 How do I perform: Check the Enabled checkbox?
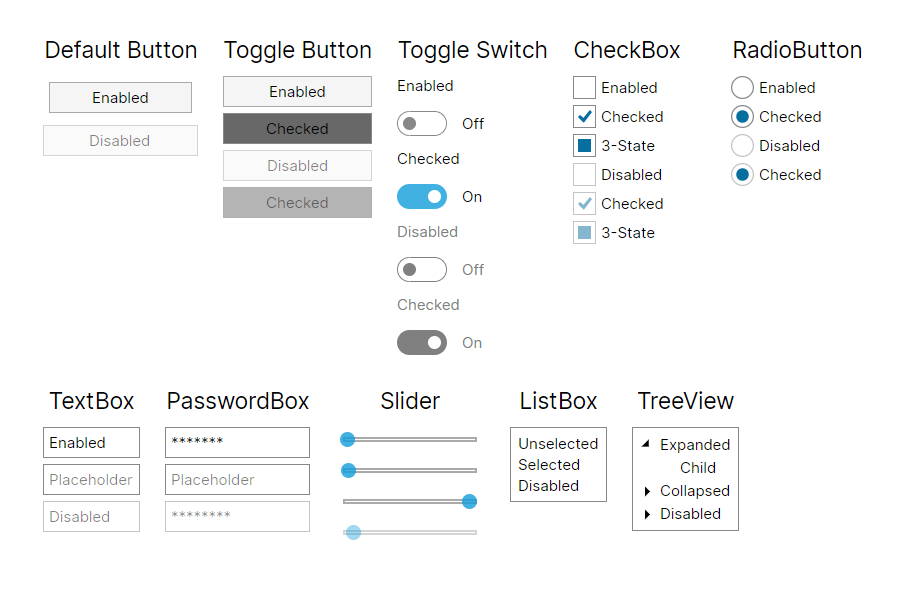click(x=583, y=87)
